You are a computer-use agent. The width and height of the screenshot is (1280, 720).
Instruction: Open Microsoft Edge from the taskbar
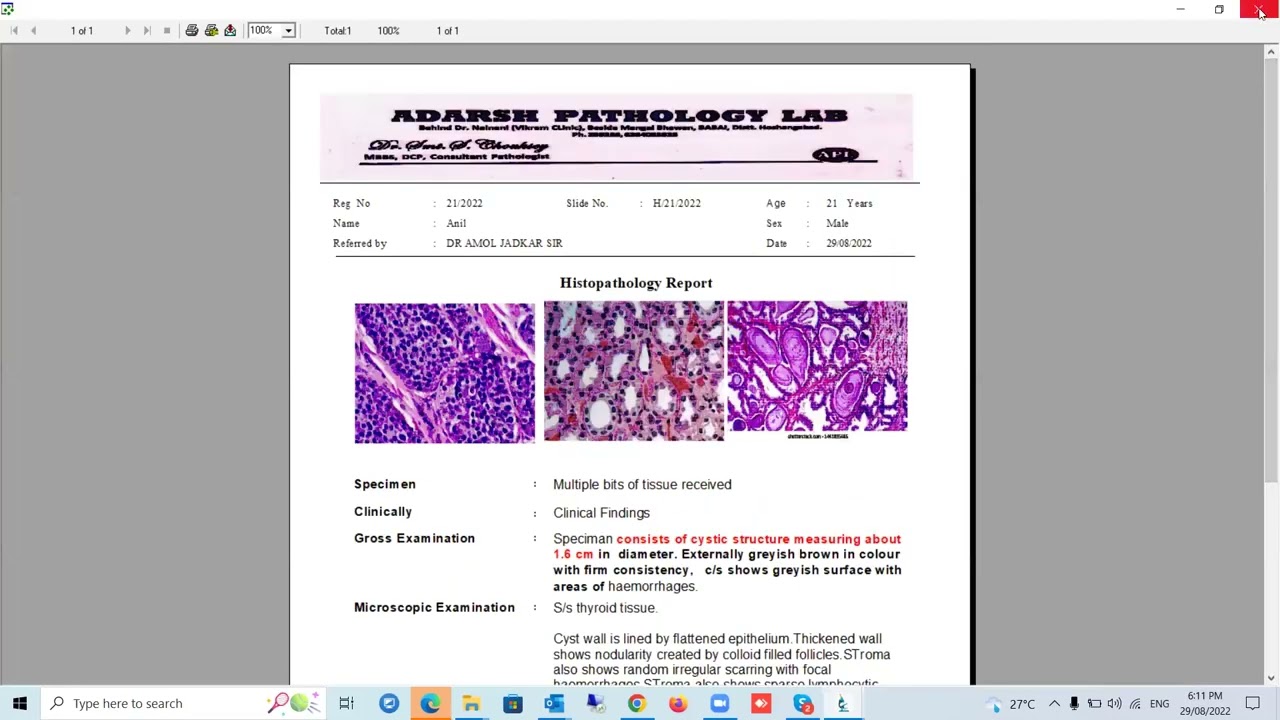click(x=430, y=703)
